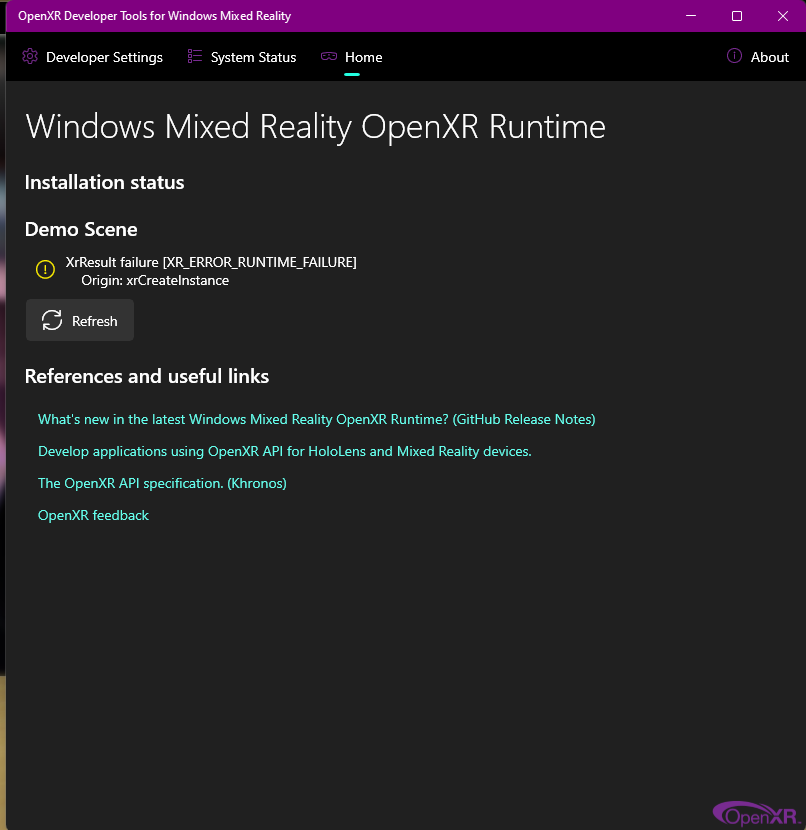Open the OpenXR API specification (Khronos) link
This screenshot has height=830, width=806.
pyautogui.click(x=162, y=483)
